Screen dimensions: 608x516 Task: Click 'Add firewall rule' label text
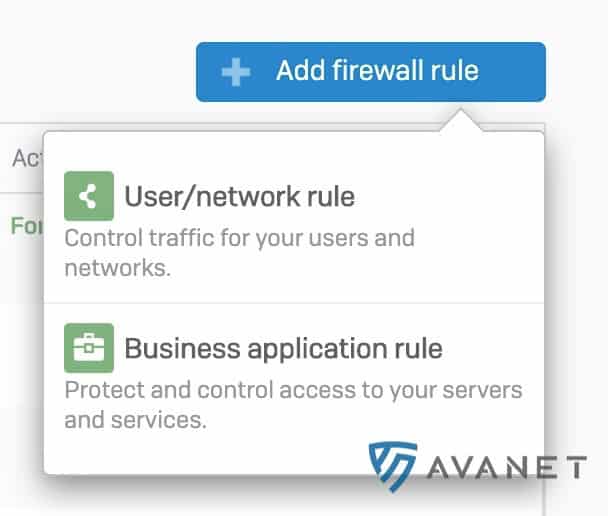[x=378, y=71]
